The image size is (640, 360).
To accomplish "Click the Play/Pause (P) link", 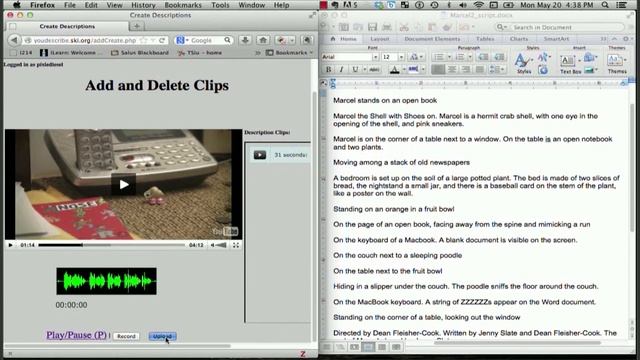I will pos(76,335).
